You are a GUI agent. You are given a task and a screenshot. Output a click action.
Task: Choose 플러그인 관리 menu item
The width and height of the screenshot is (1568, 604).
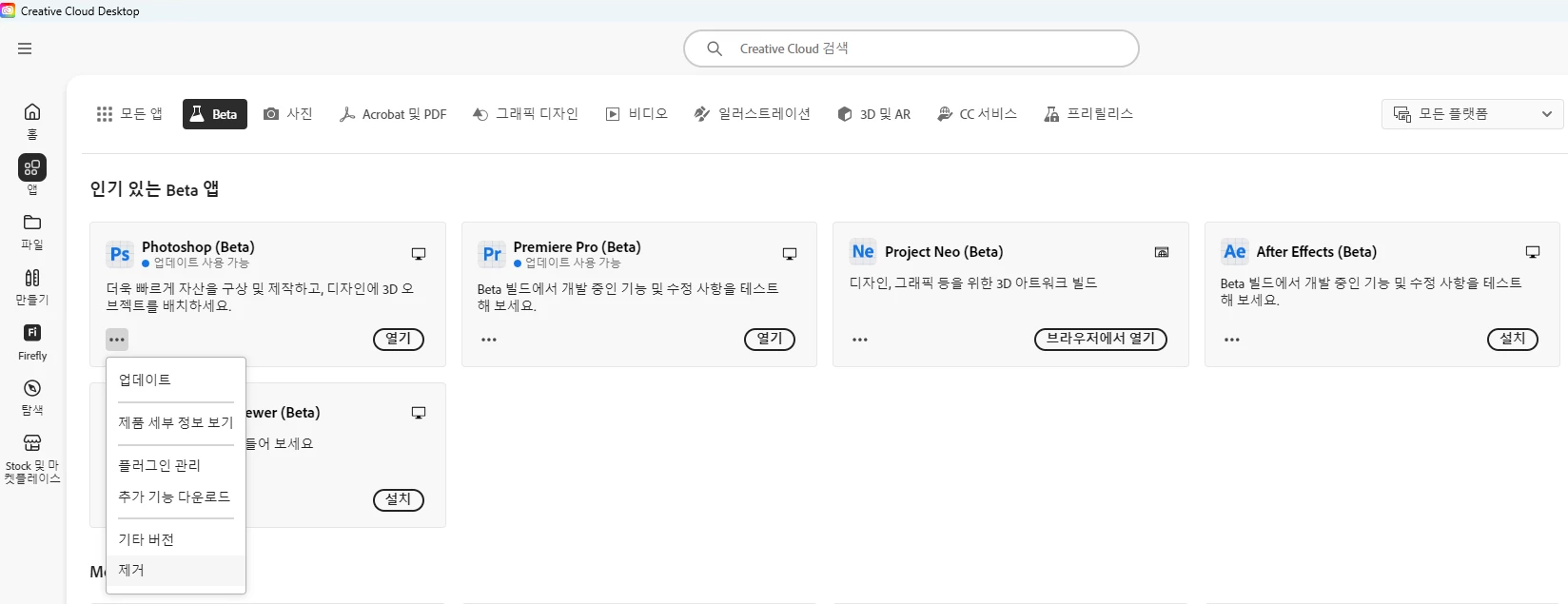[x=176, y=465]
